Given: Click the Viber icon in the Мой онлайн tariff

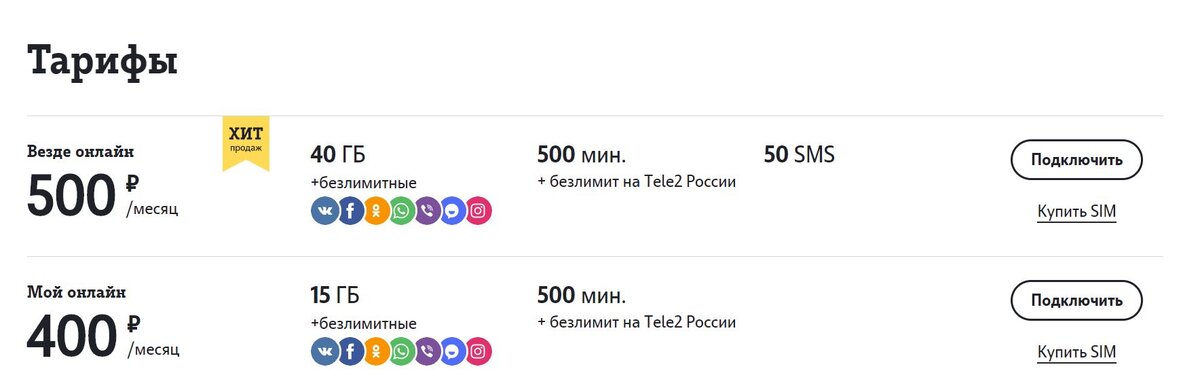Looking at the screenshot, I should [x=427, y=351].
